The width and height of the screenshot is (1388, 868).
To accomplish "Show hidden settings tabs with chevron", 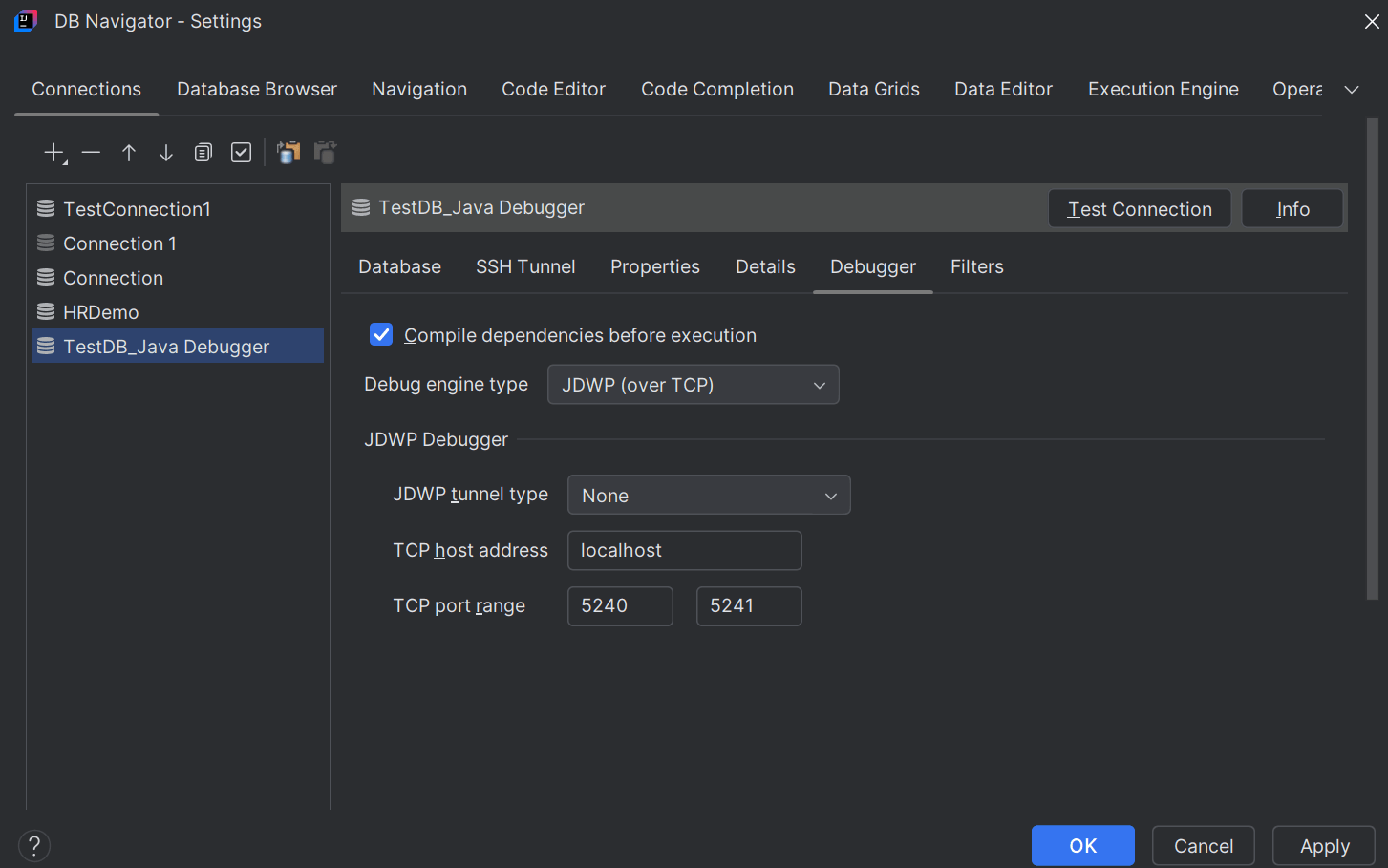I will (1352, 90).
